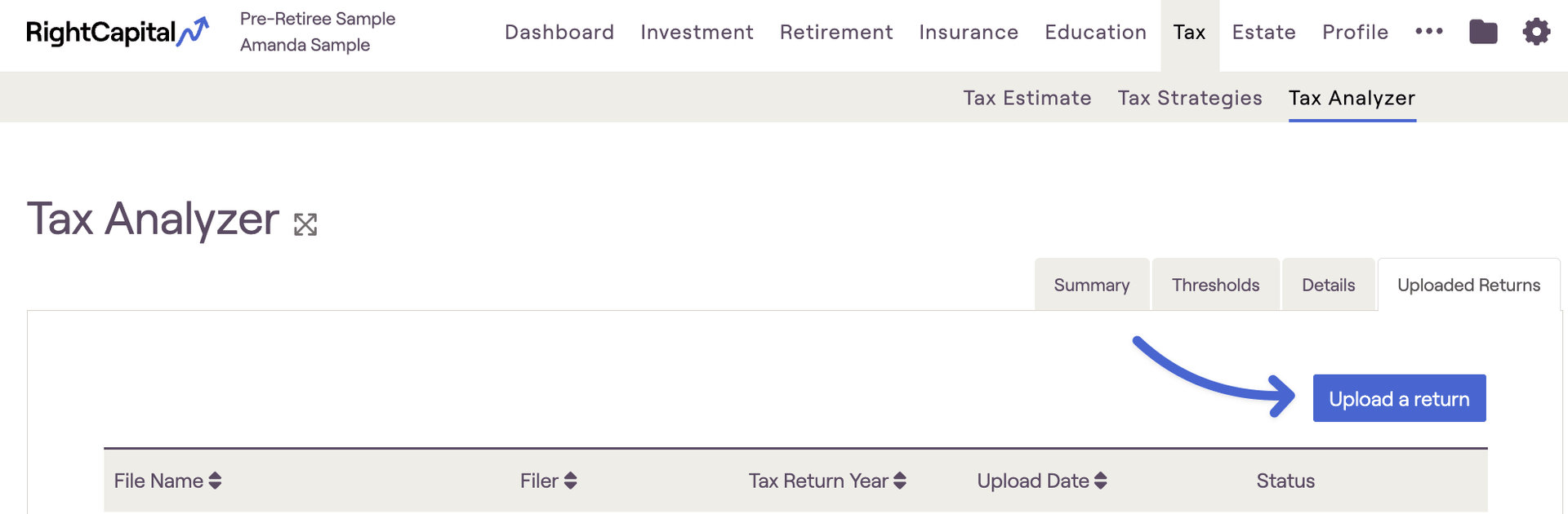Image resolution: width=1568 pixels, height=514 pixels.
Task: Click the expand fullscreen icon beside Tax Analyzer
Action: (x=305, y=224)
